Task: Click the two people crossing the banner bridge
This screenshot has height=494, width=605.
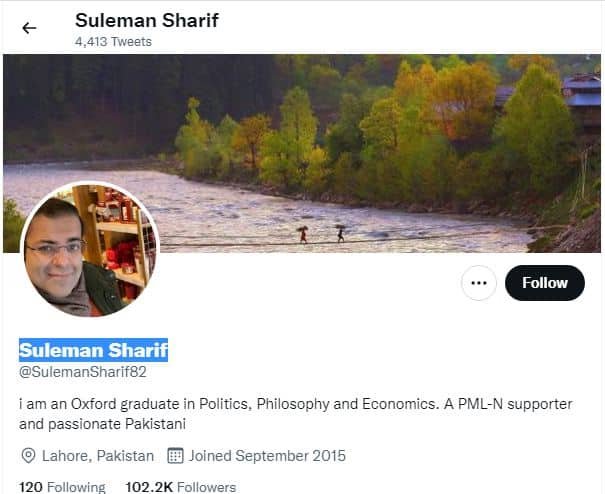Action: [x=320, y=234]
